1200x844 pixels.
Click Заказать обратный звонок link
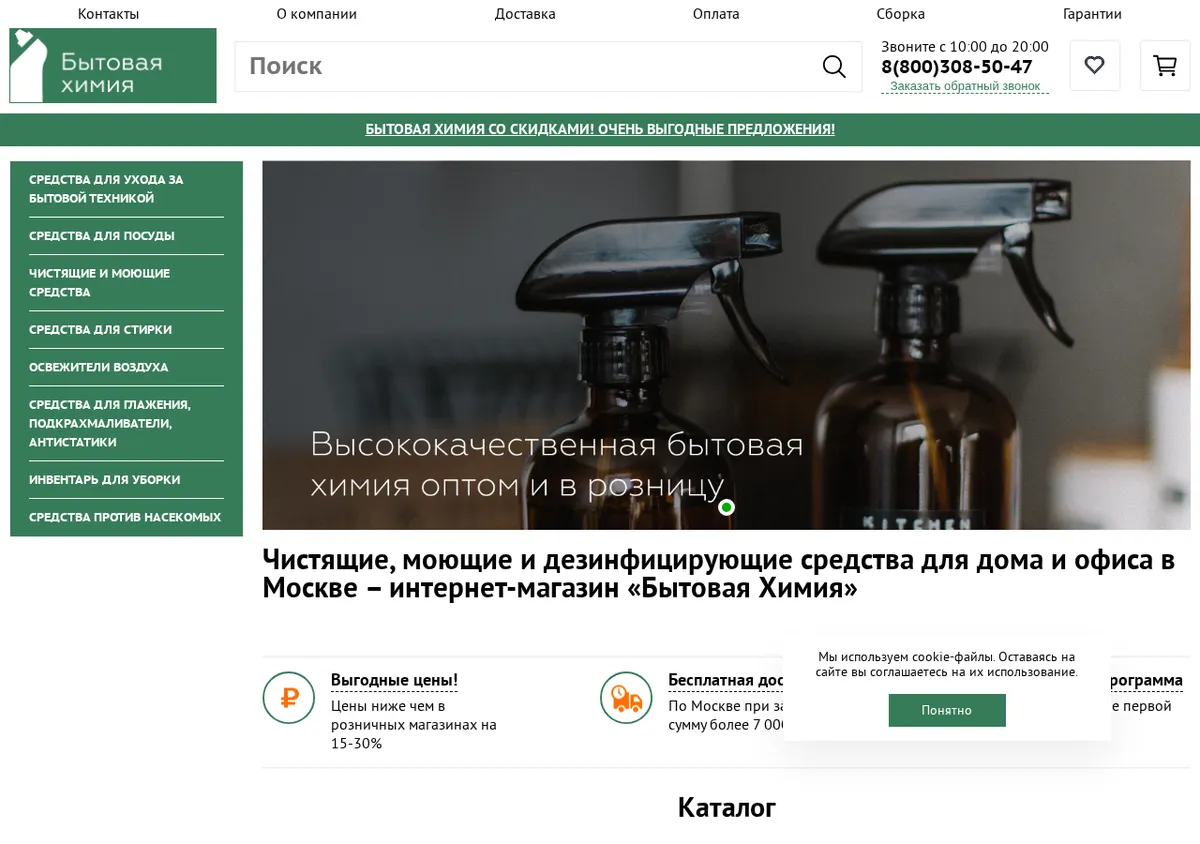[965, 86]
